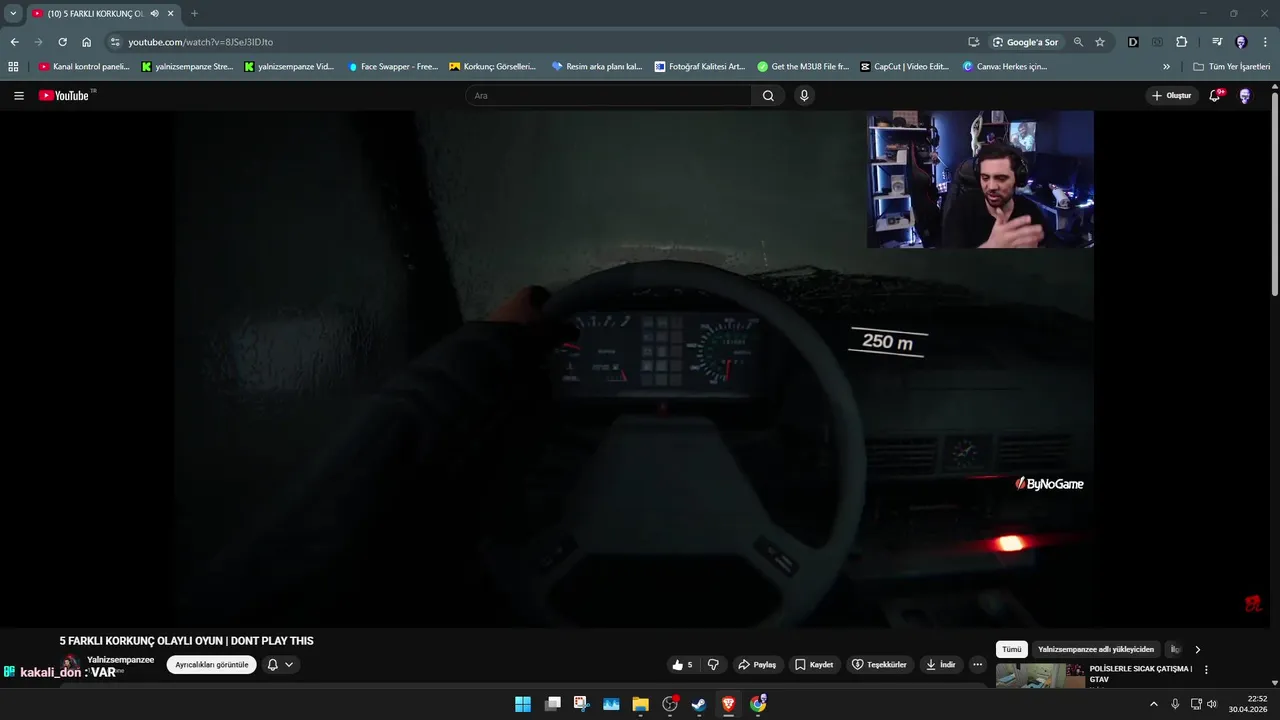Screen dimensions: 1280x720
Task: Open browser Extensions puzzle icon
Action: click(1182, 42)
